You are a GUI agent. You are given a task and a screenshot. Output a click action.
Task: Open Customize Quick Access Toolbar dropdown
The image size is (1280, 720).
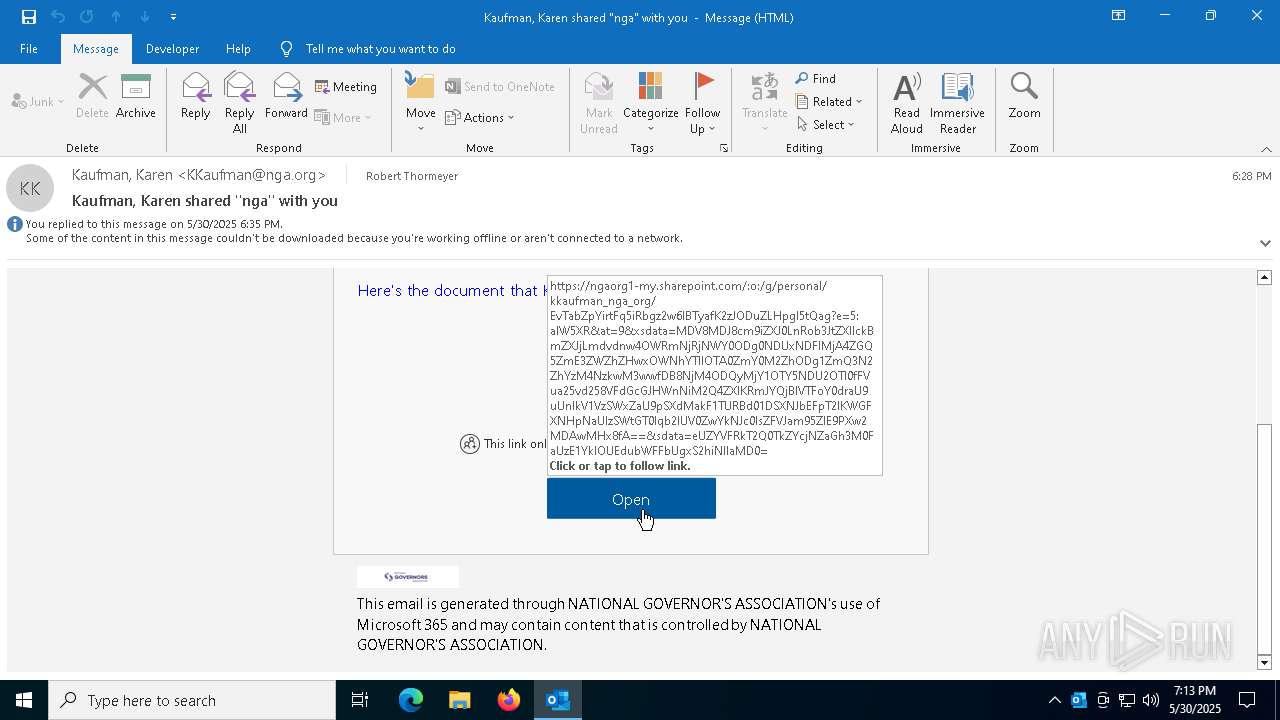tap(173, 17)
